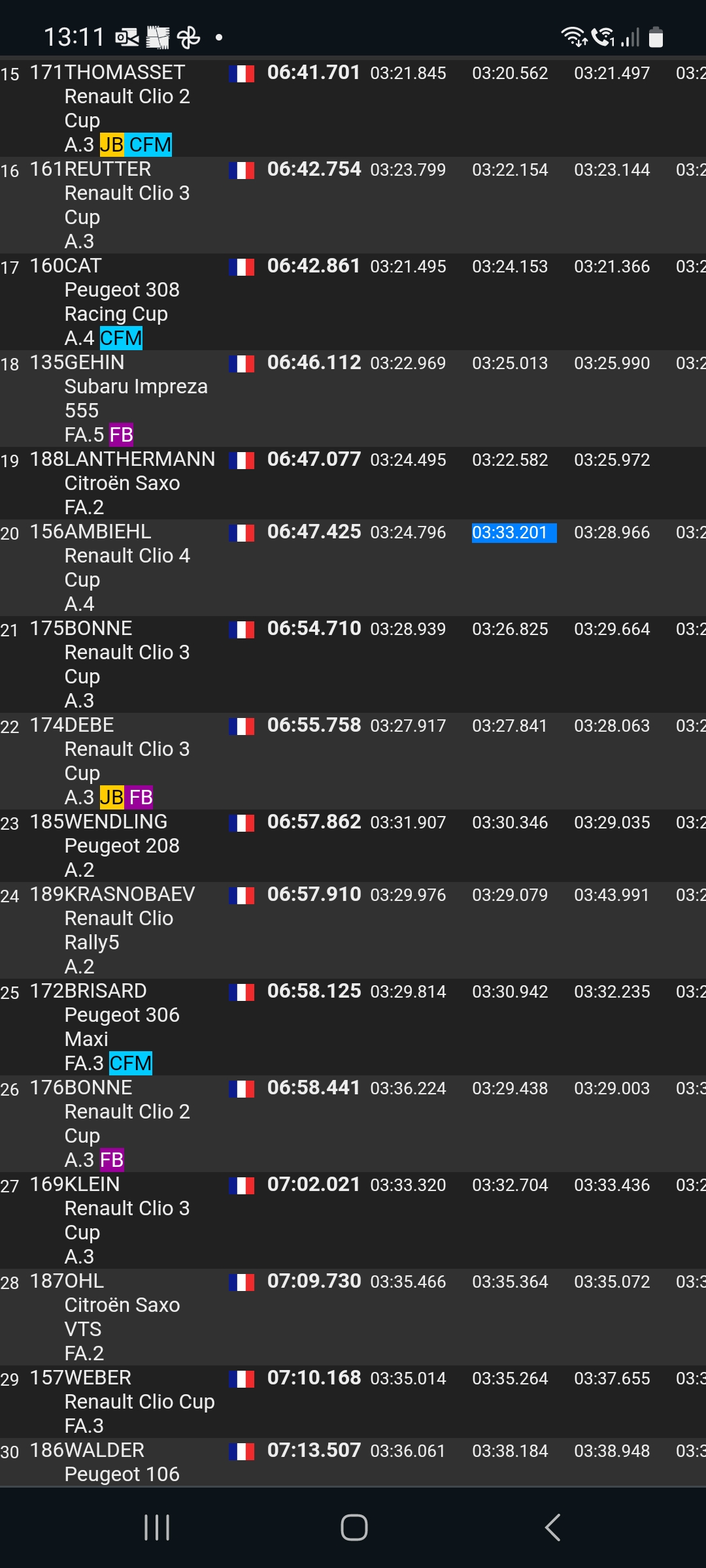The height and width of the screenshot is (1568, 706).
Task: Tap the clock showing 13:11
Action: click(x=74, y=37)
